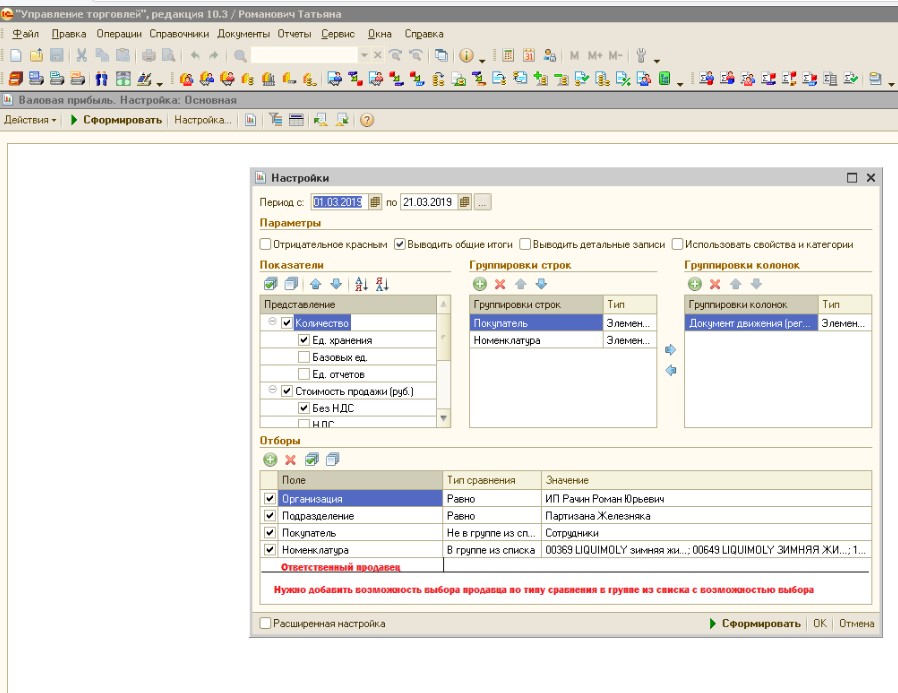Image resolution: width=898 pixels, height=693 pixels.
Task: Add a new filter in Отборы section
Action: coord(270,460)
